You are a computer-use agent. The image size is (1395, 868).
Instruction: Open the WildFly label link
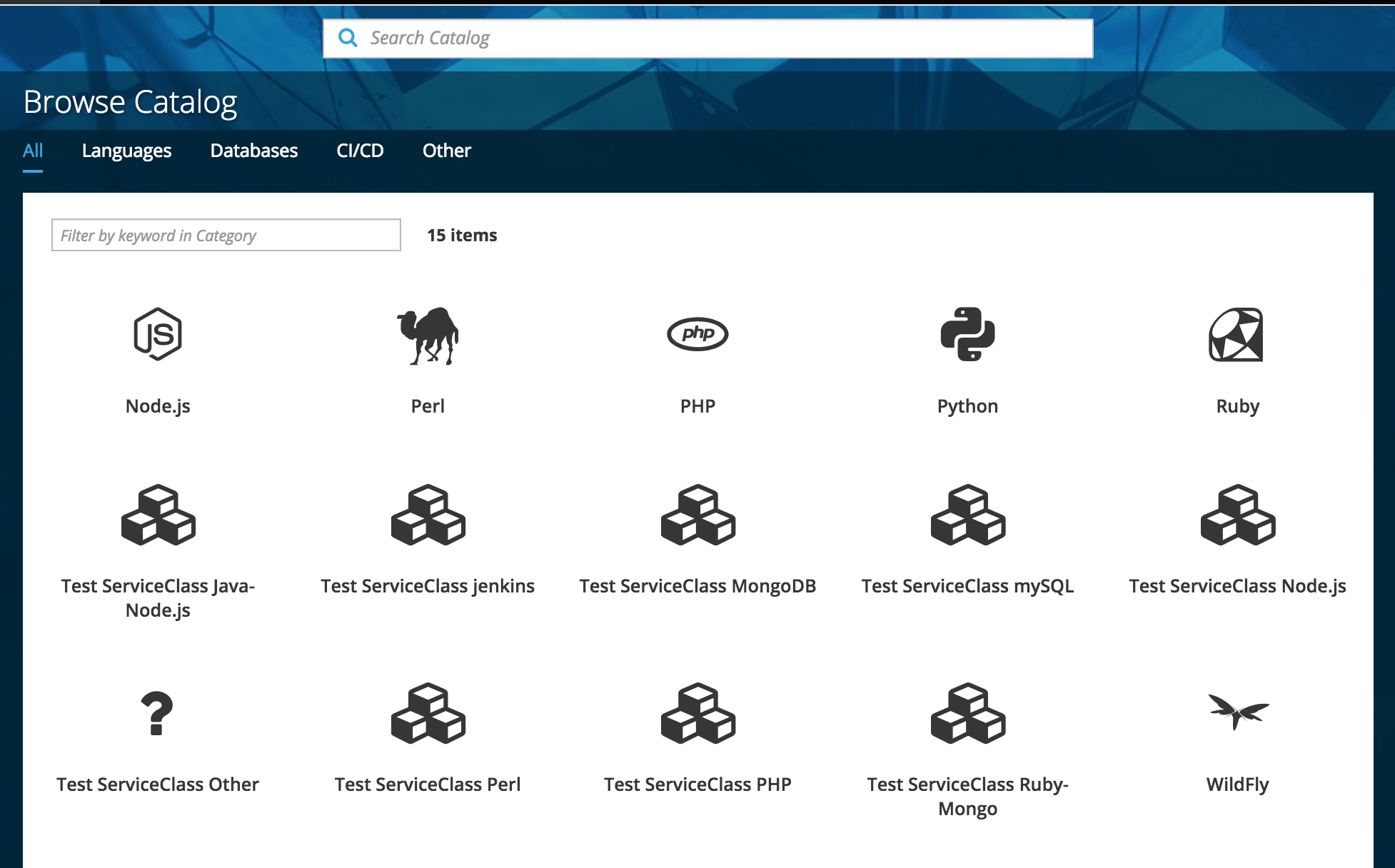[x=1237, y=784]
